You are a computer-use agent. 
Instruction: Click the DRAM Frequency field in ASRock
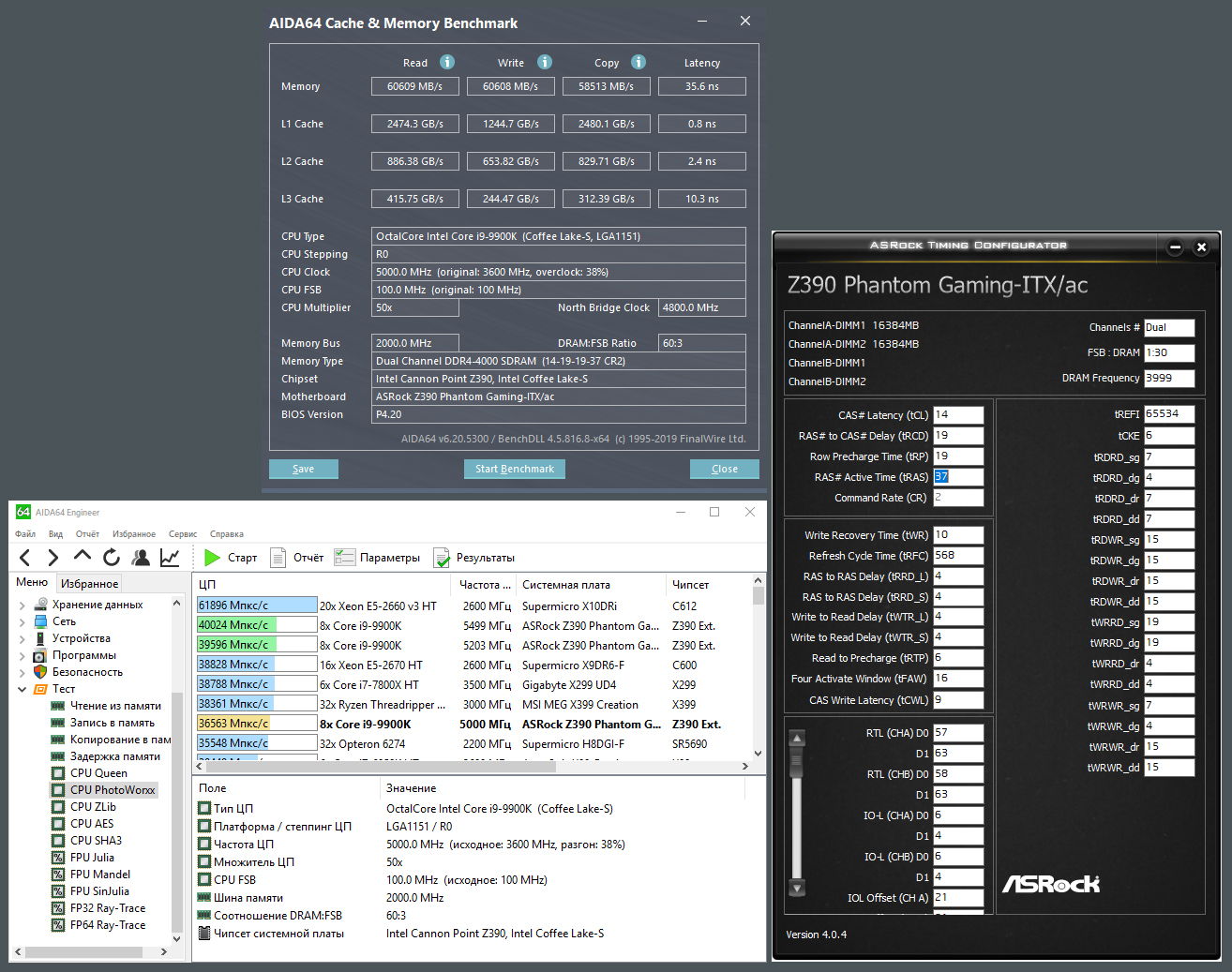click(x=1169, y=378)
